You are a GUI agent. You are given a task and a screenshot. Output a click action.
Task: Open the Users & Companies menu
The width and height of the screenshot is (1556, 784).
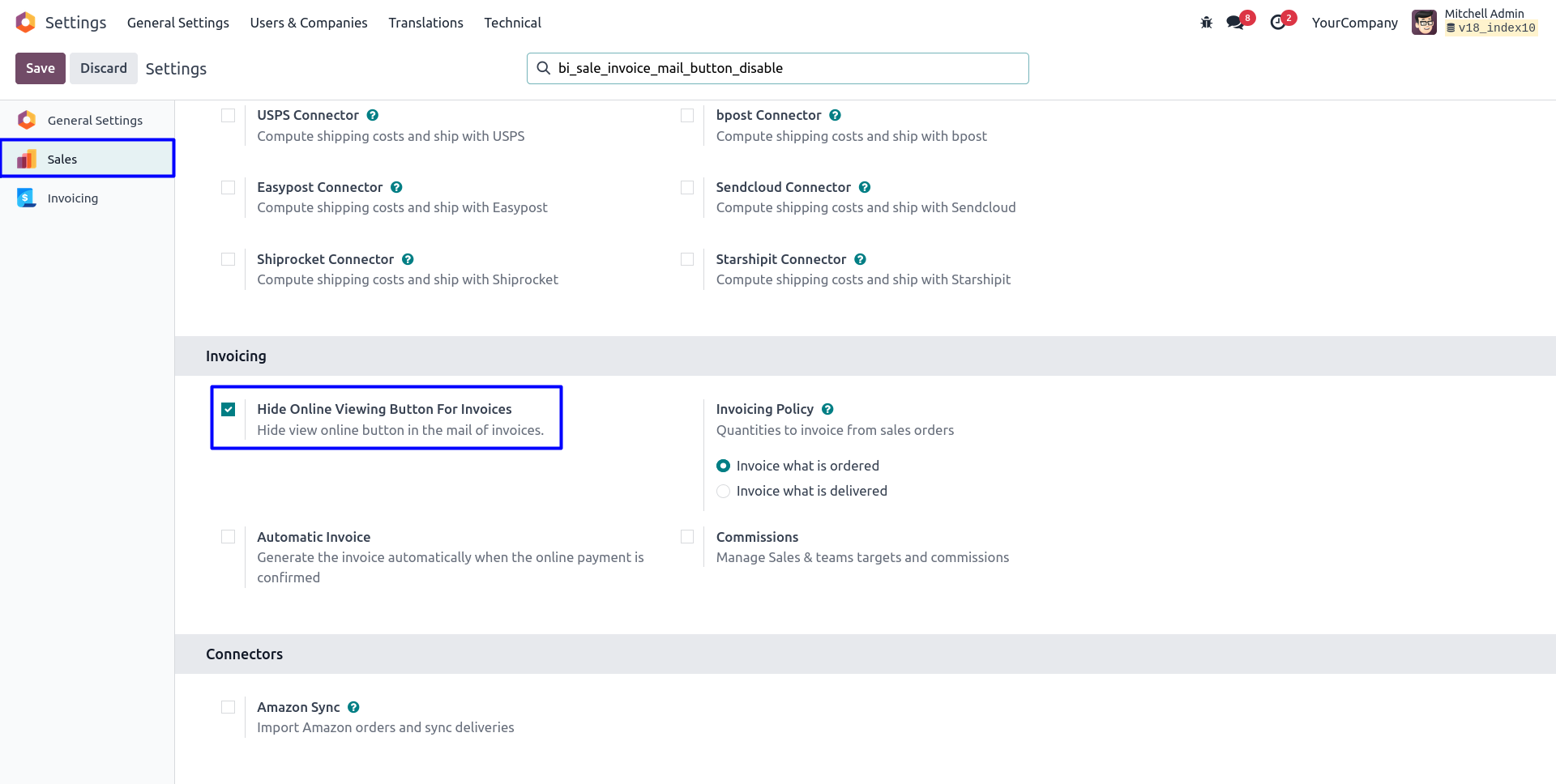[309, 23]
